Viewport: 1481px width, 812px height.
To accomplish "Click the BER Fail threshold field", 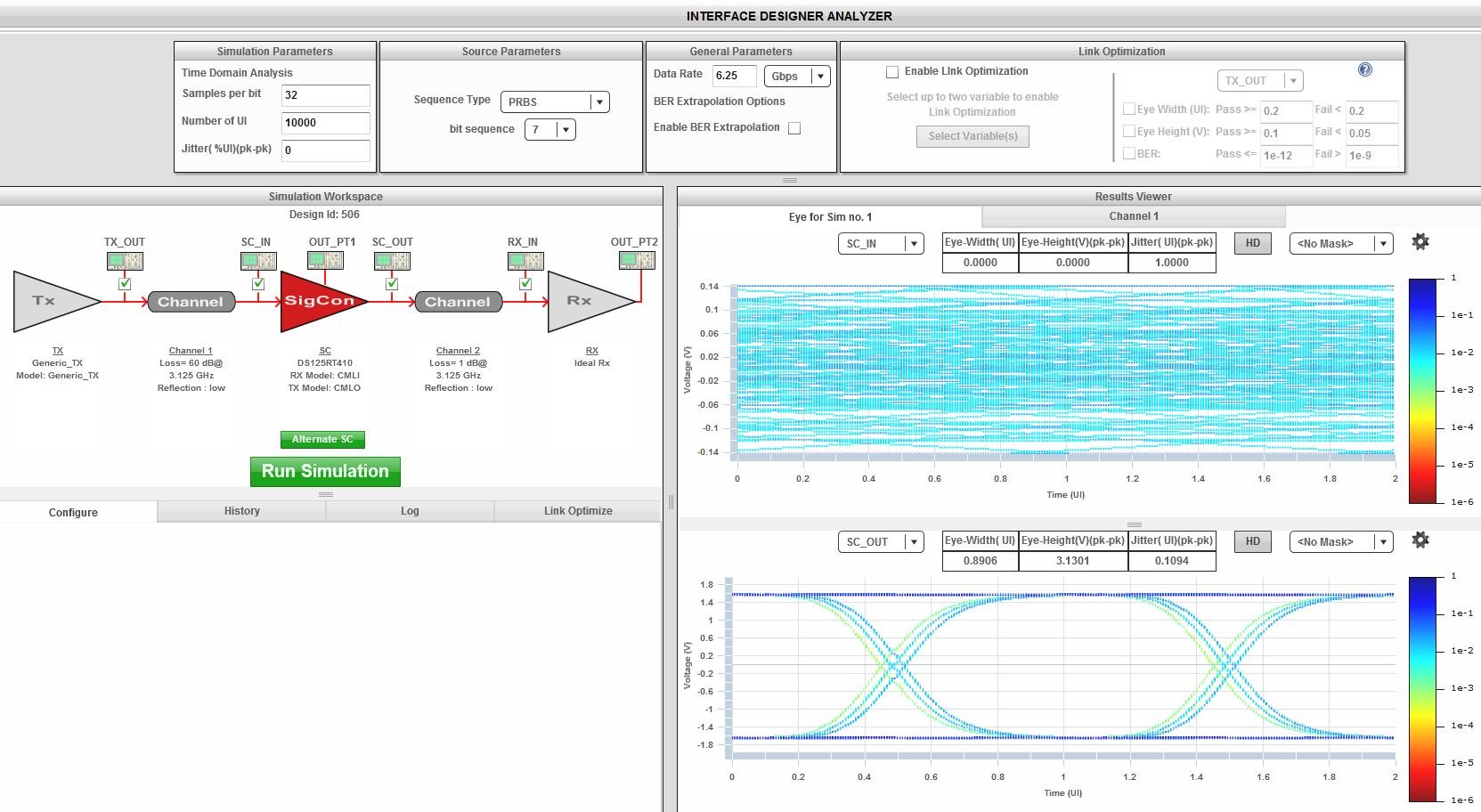I will (1371, 156).
